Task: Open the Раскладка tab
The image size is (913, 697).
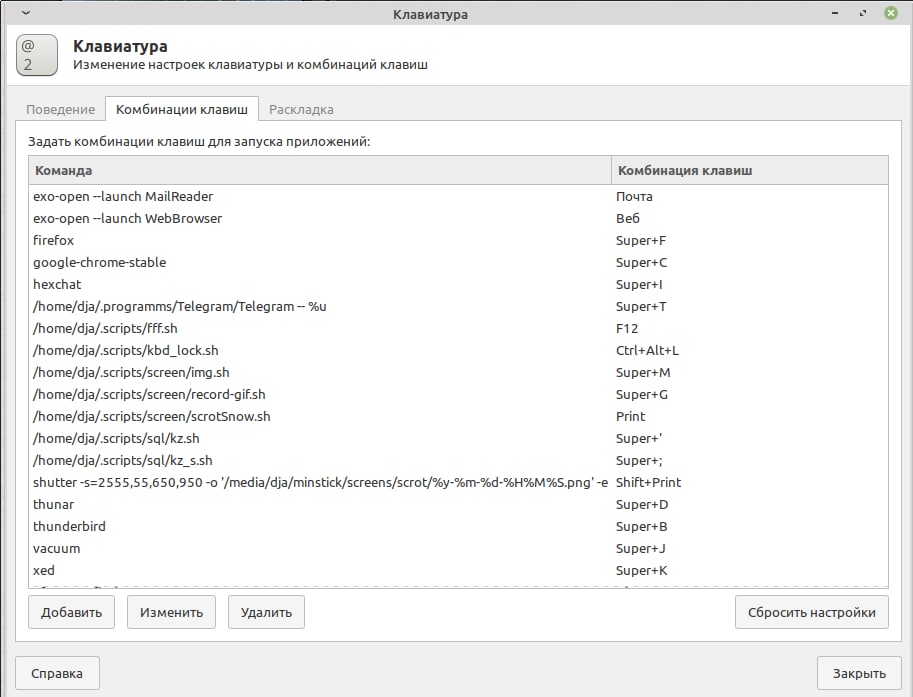Action: (x=301, y=109)
